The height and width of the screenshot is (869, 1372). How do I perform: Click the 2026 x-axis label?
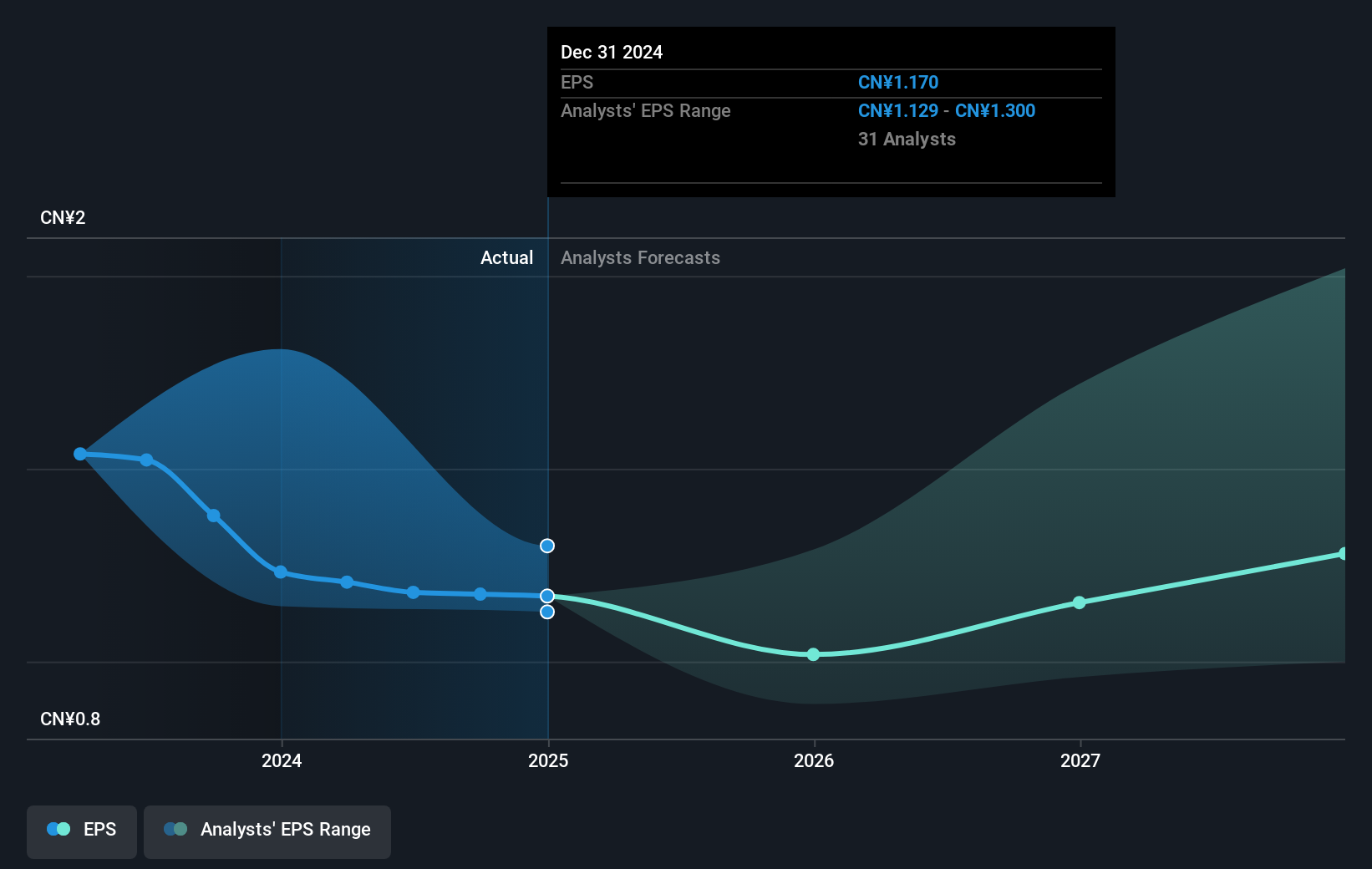(x=814, y=760)
